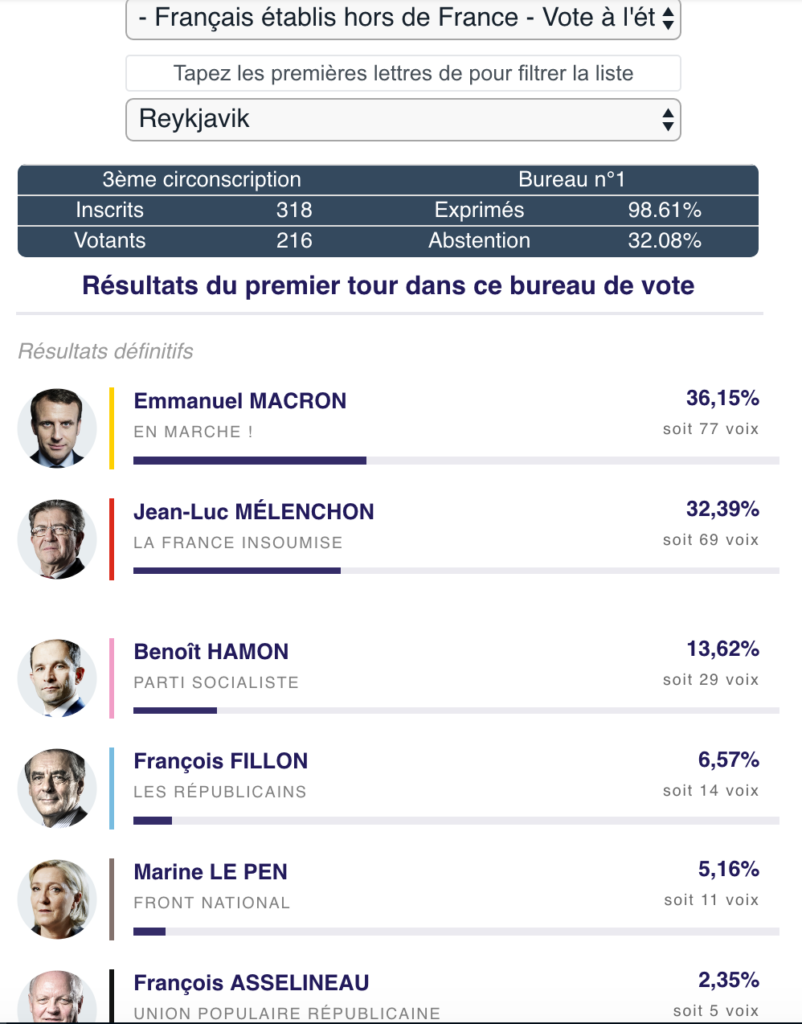Click the Benoît HAMON name
This screenshot has height=1024, width=802.
211,652
